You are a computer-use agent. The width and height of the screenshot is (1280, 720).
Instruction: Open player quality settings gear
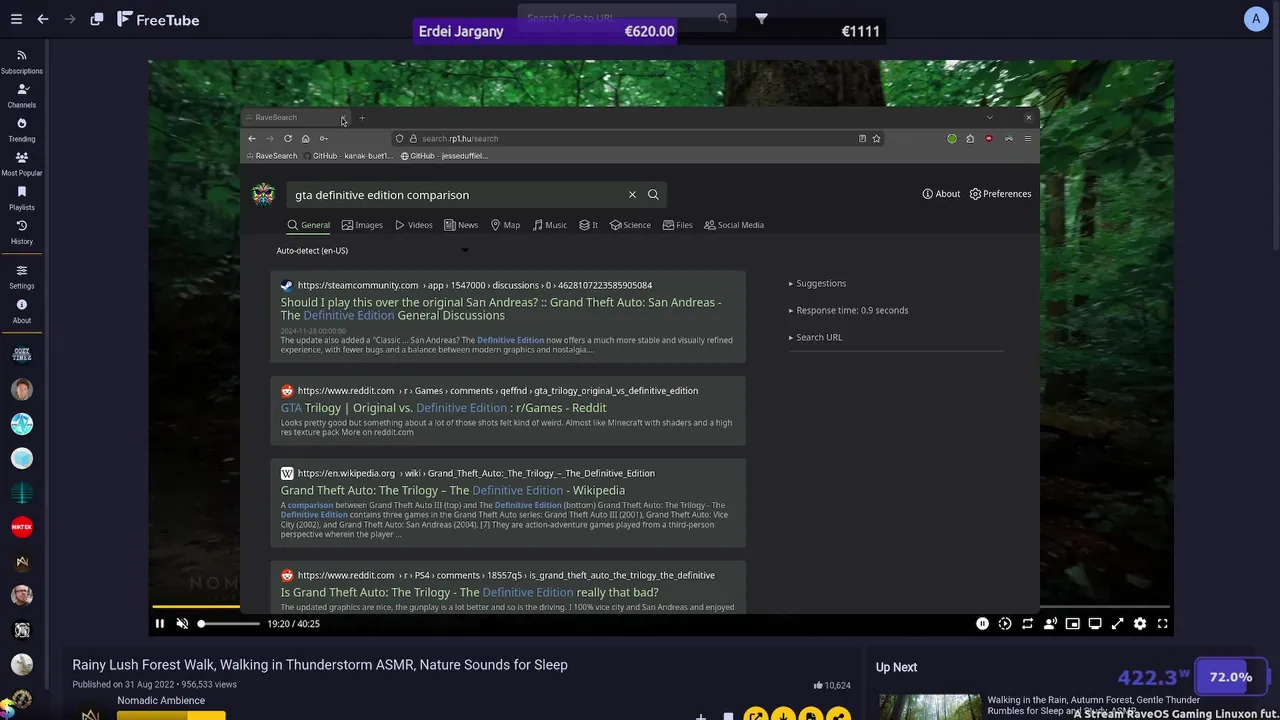1140,624
